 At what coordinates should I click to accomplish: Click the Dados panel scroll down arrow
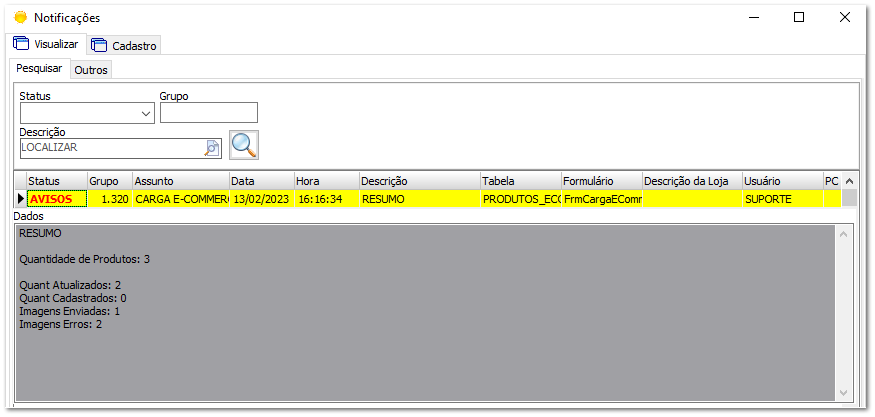click(842, 392)
